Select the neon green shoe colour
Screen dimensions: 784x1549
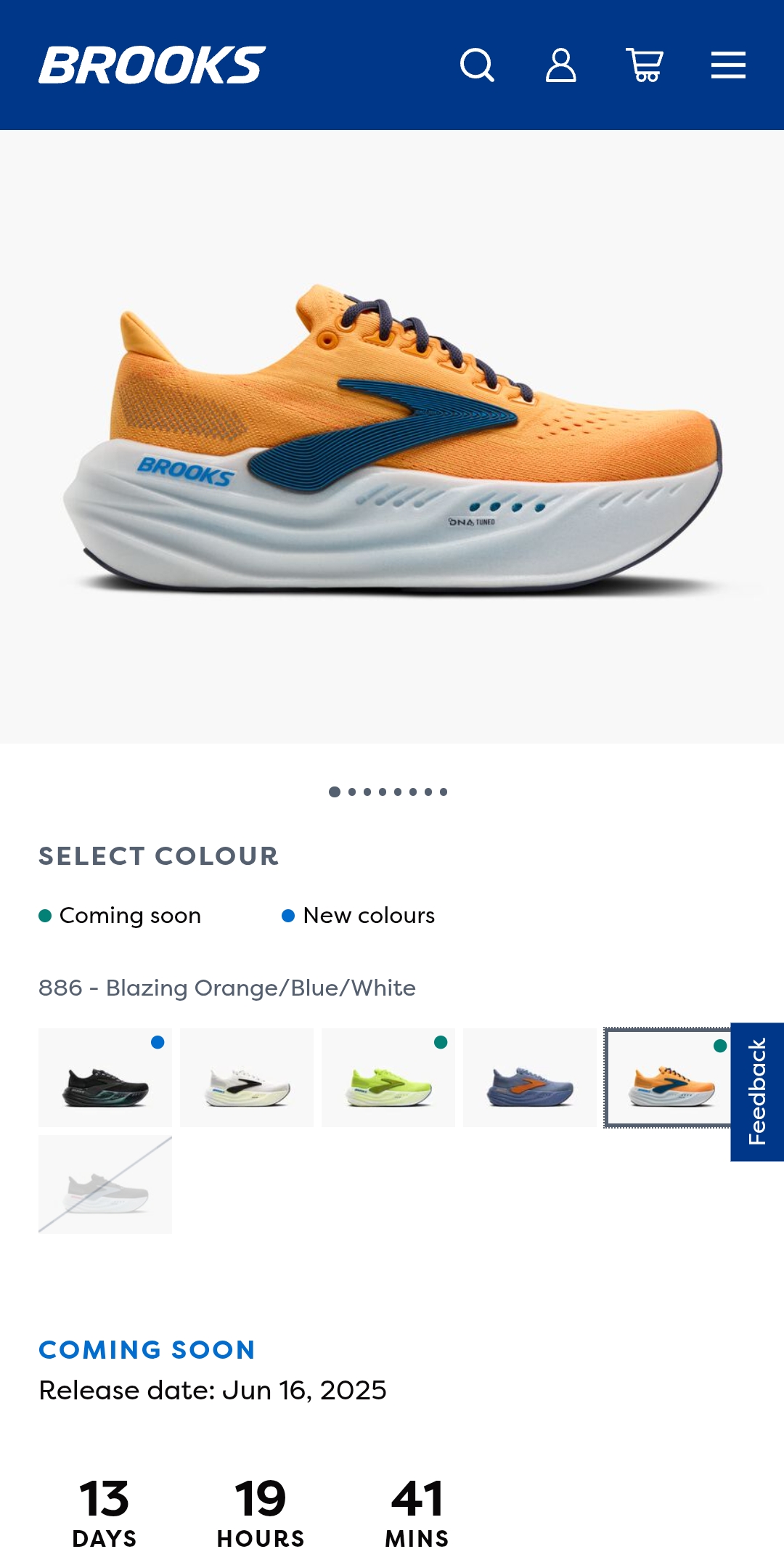tap(388, 1078)
